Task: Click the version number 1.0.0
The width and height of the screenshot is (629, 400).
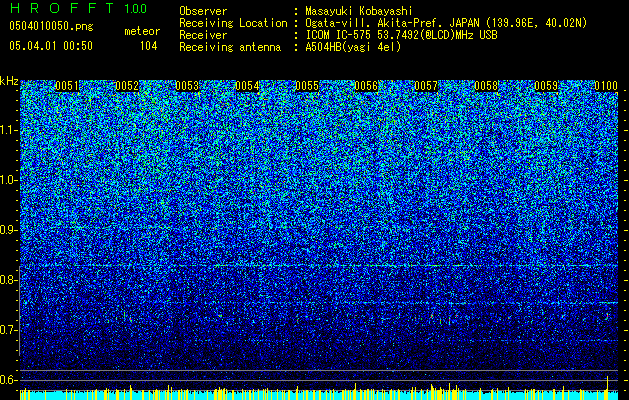Action: coord(136,8)
